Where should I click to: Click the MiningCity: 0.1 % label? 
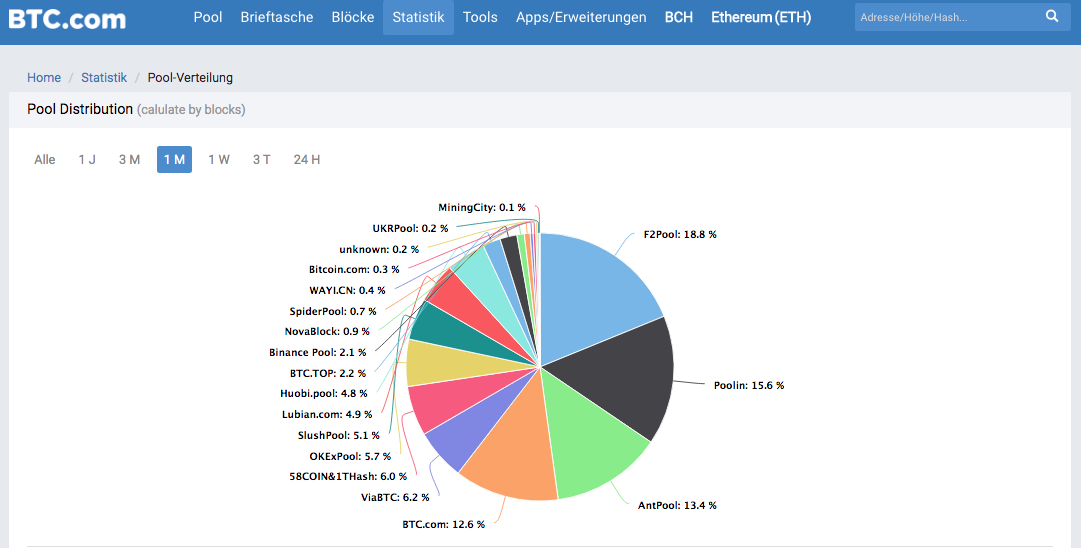(481, 207)
